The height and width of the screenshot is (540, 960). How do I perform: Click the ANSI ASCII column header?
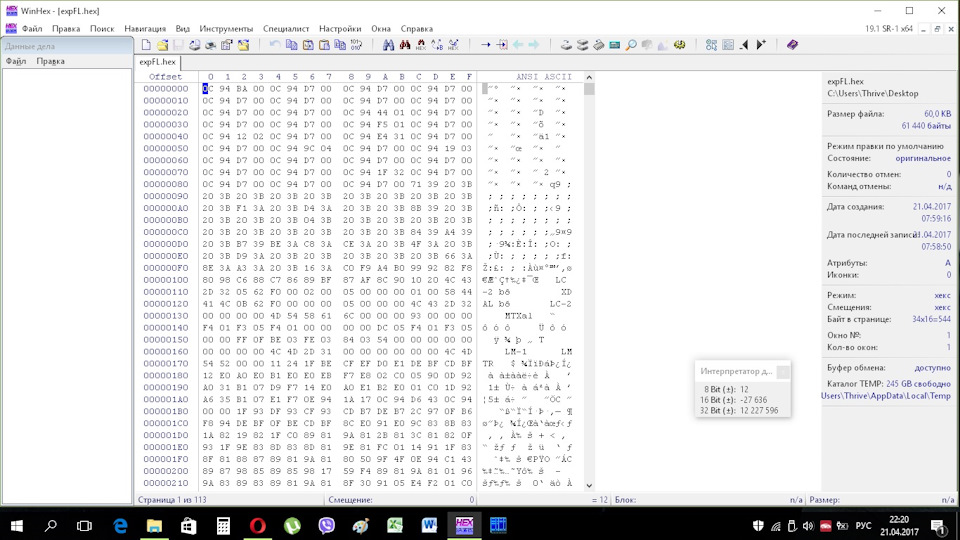[x=544, y=77]
